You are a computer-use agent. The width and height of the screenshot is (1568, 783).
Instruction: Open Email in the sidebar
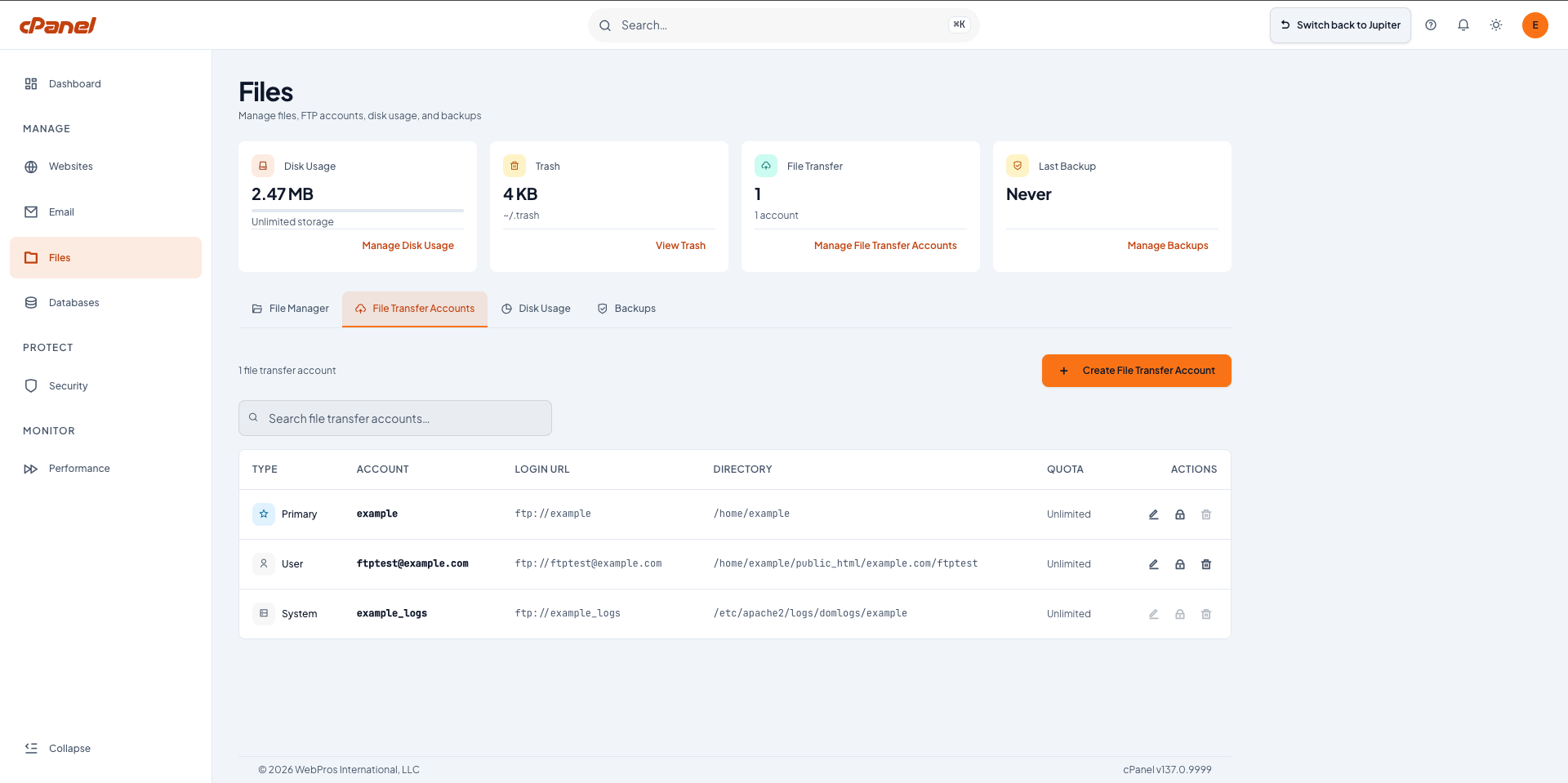[x=105, y=212]
